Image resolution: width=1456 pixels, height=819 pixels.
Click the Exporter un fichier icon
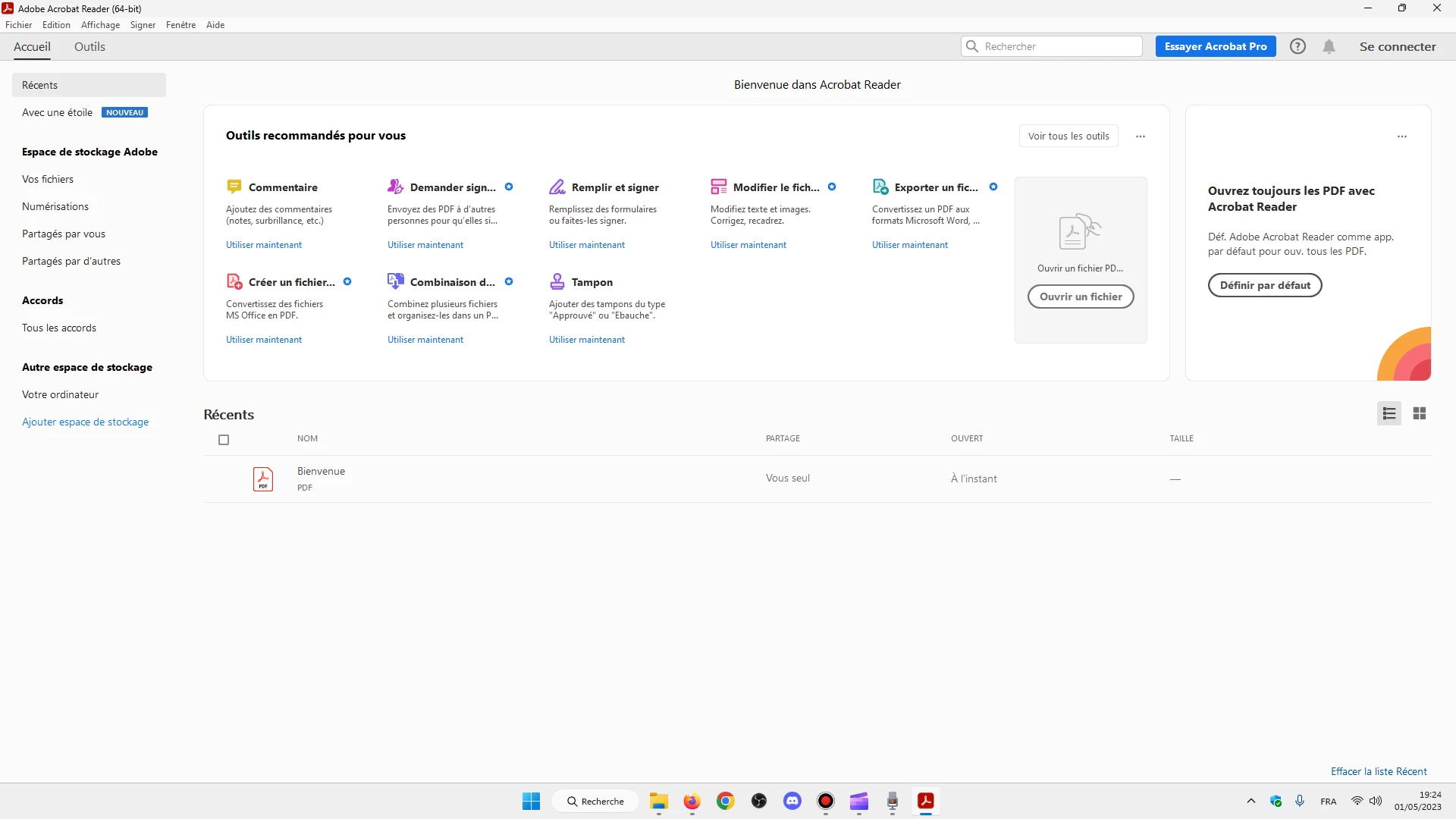click(880, 187)
